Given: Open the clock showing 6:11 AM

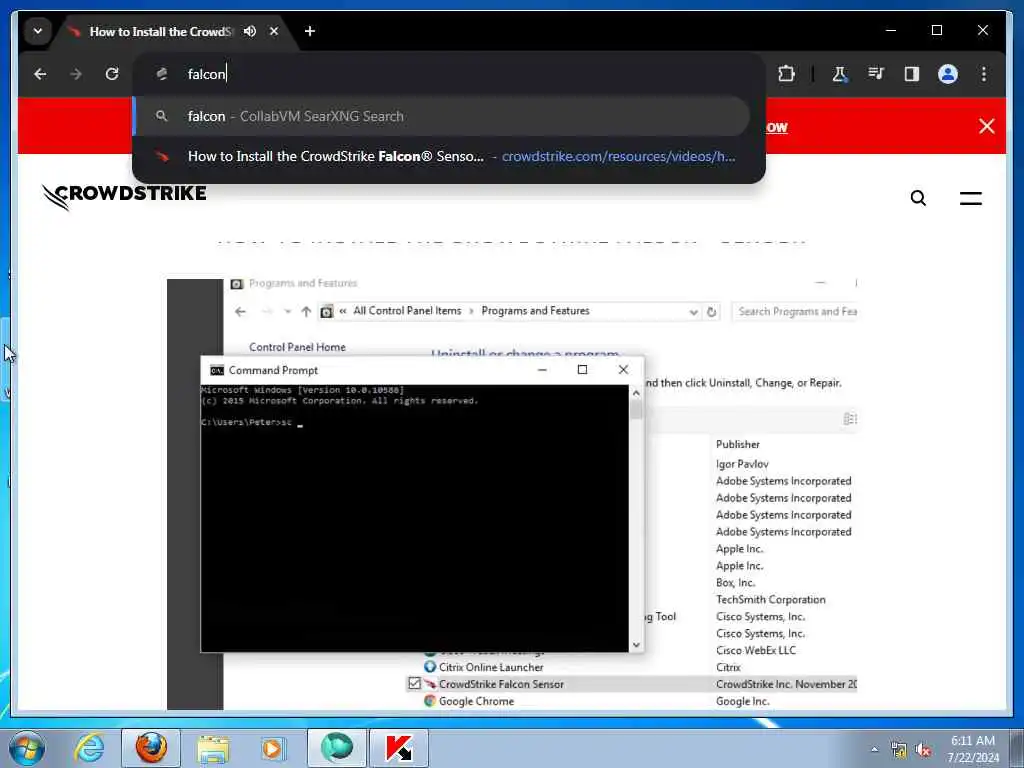Looking at the screenshot, I should pos(973,748).
